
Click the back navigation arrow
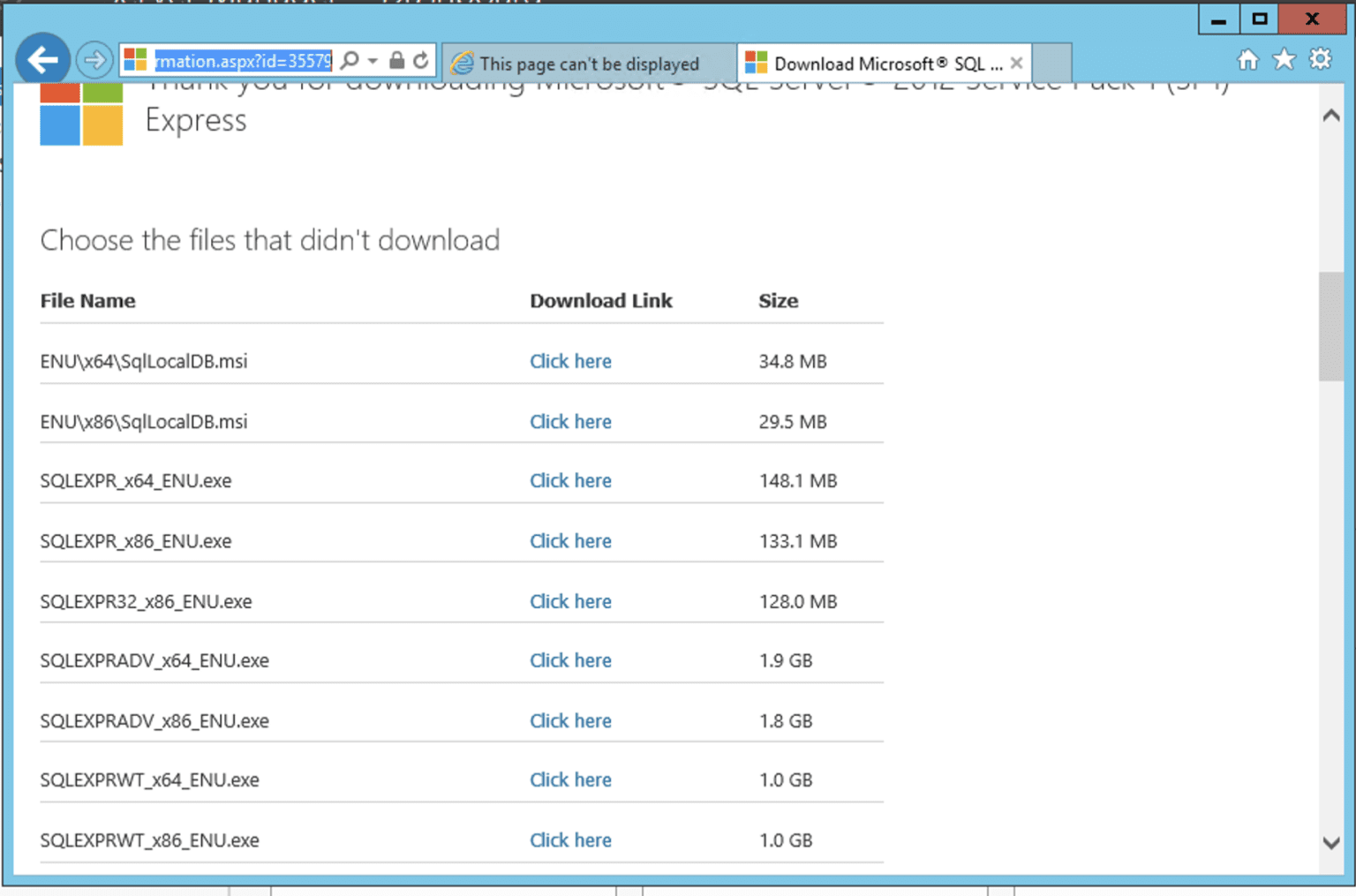[42, 59]
